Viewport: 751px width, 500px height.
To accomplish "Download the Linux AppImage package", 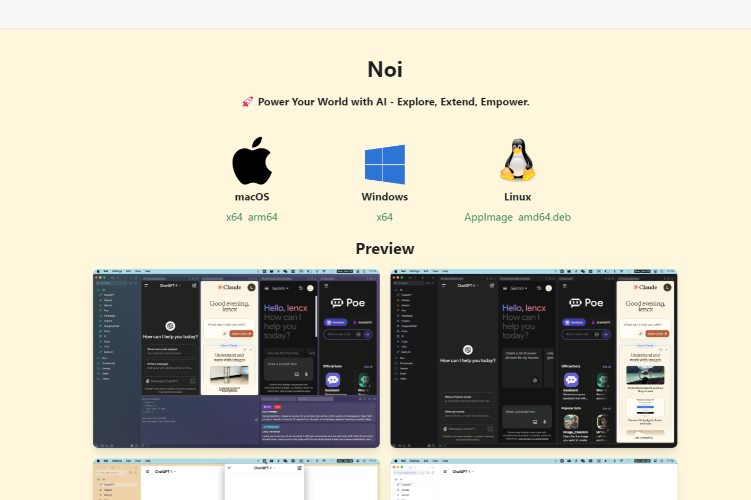I will coord(488,217).
